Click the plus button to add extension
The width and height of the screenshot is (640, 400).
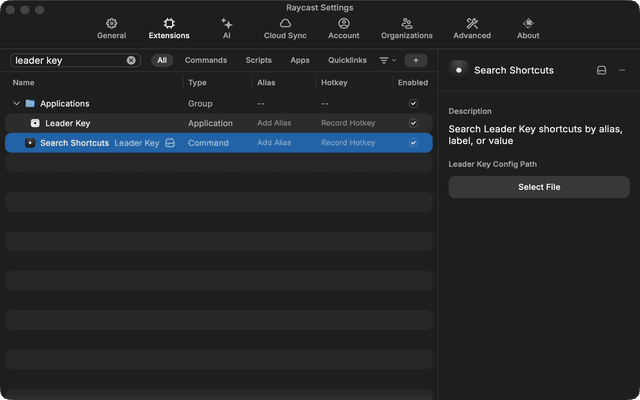click(415, 60)
